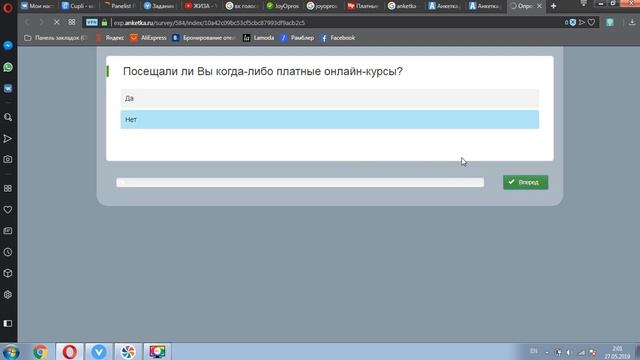Image resolution: width=640 pixels, height=360 pixels.
Task: Open the tab menu at window top
Action: click(x=584, y=4)
